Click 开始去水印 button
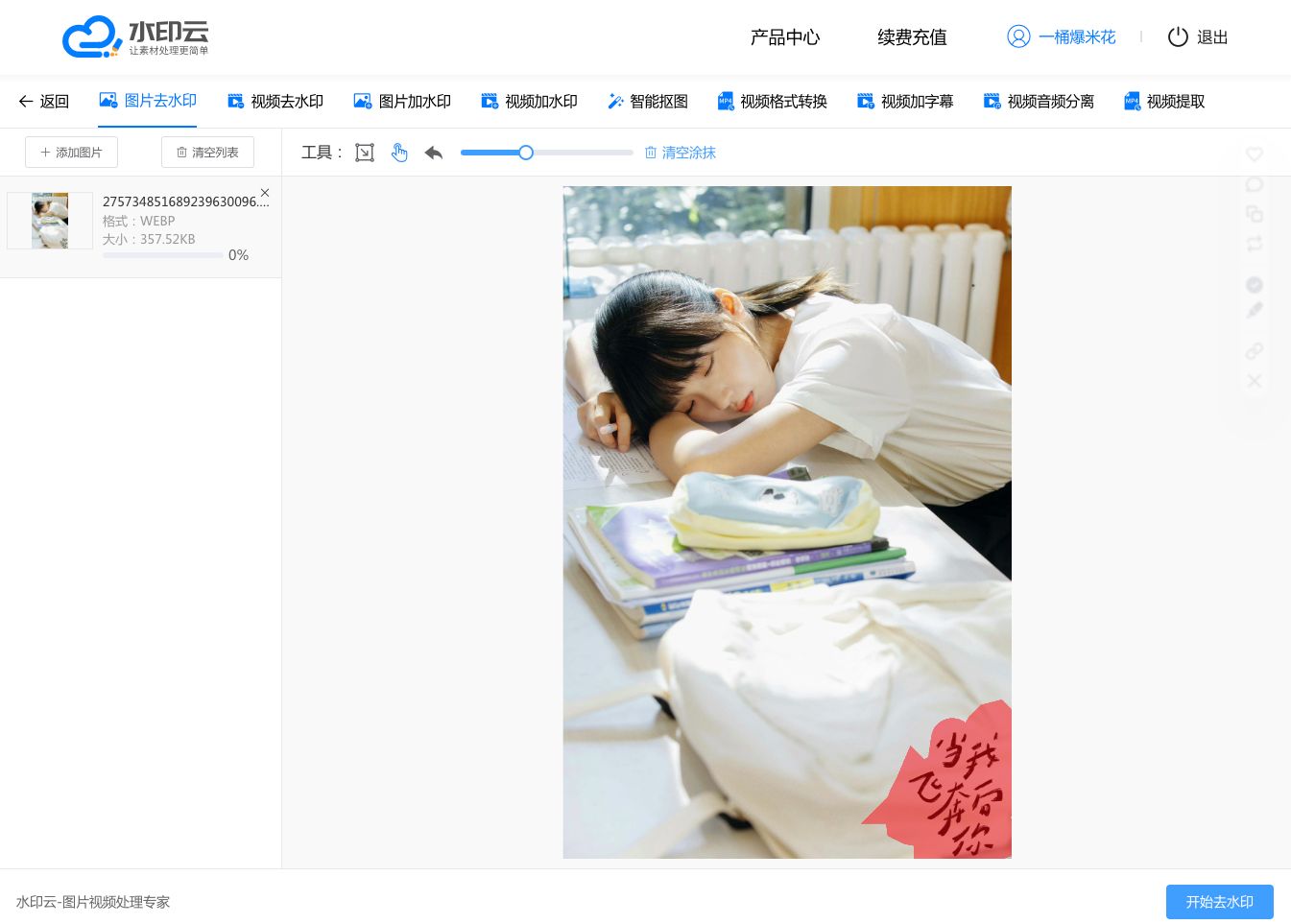The height and width of the screenshot is (924, 1291). pos(1220,902)
